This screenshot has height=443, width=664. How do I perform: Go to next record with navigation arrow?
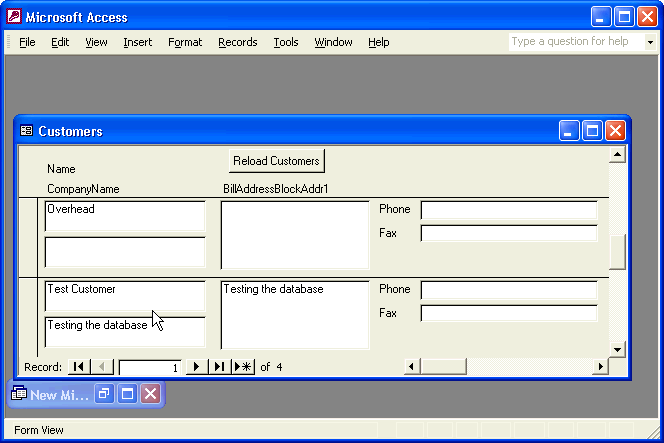[x=196, y=366]
